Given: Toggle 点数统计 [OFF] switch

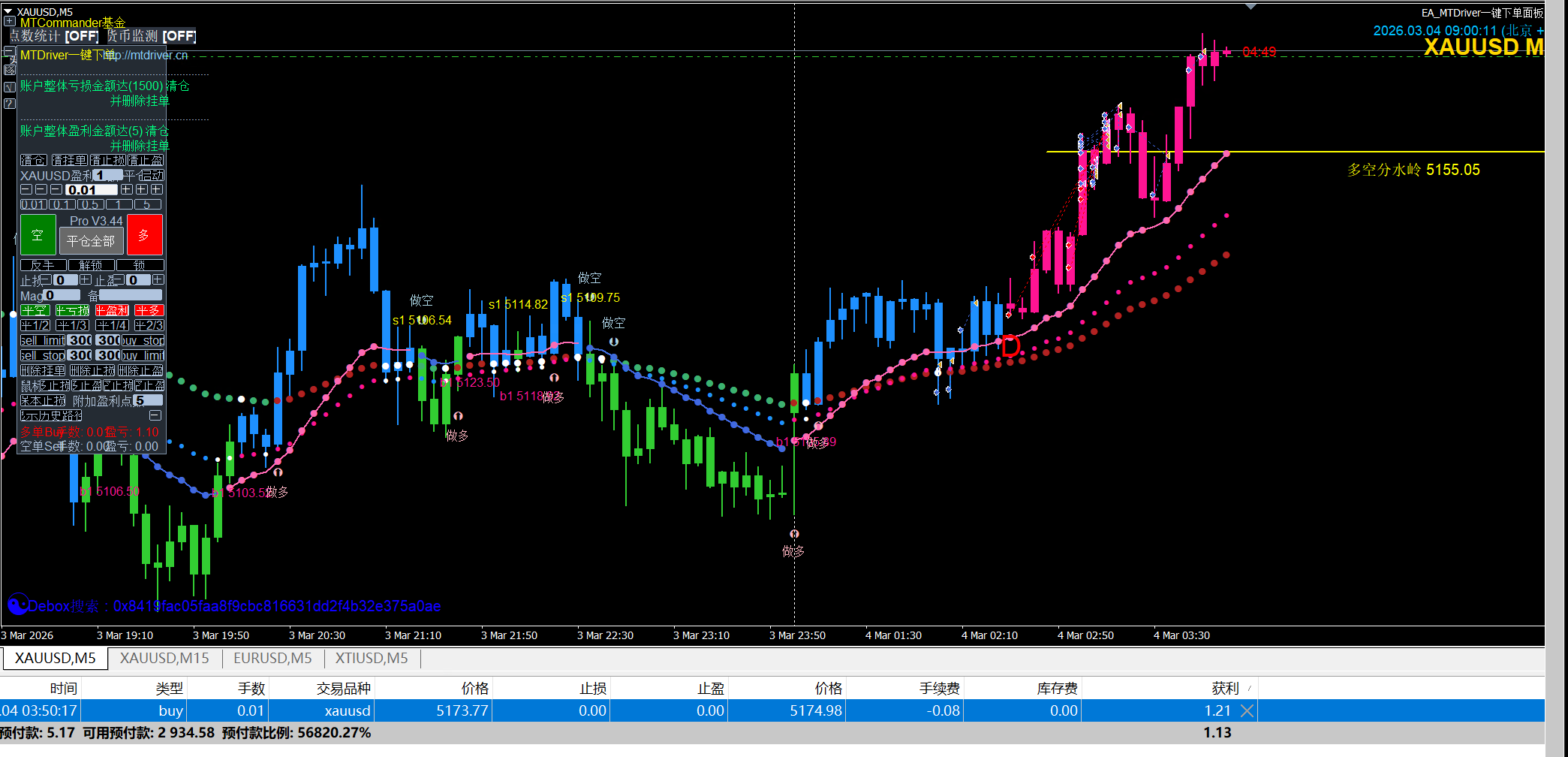Looking at the screenshot, I should pyautogui.click(x=54, y=36).
